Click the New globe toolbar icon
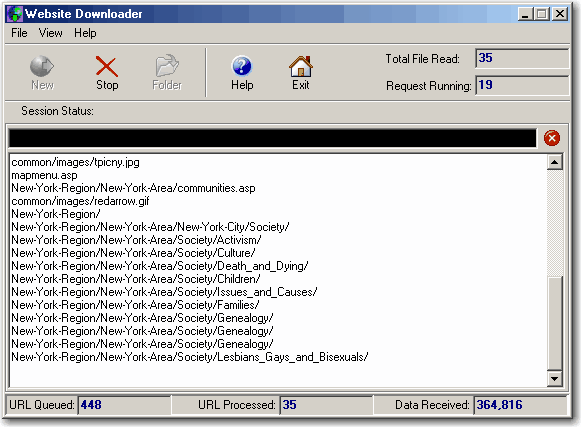 (42, 66)
